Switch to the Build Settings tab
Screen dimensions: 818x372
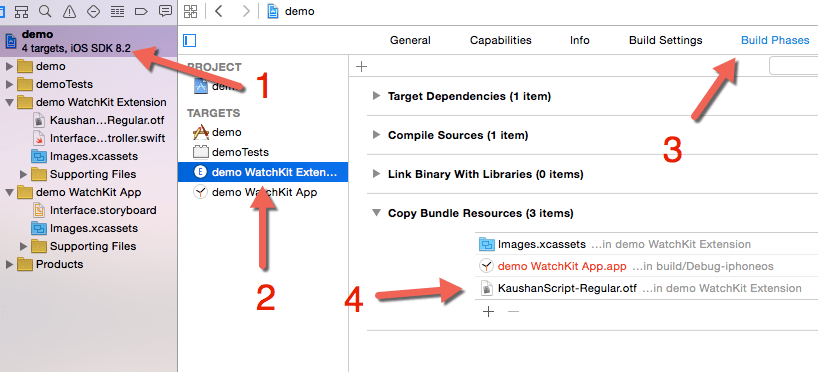(665, 40)
